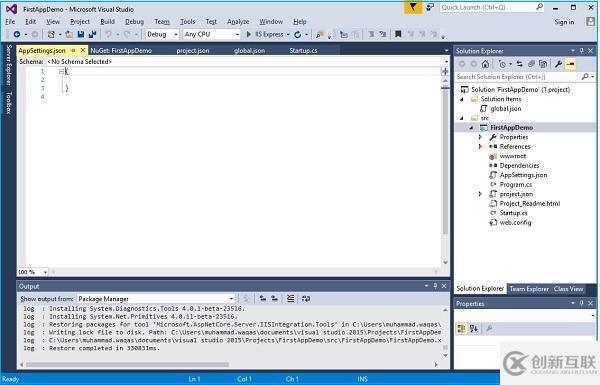Toggle auto-hide pin on Output panel
Screen dimensions: 600x385
[435, 286]
